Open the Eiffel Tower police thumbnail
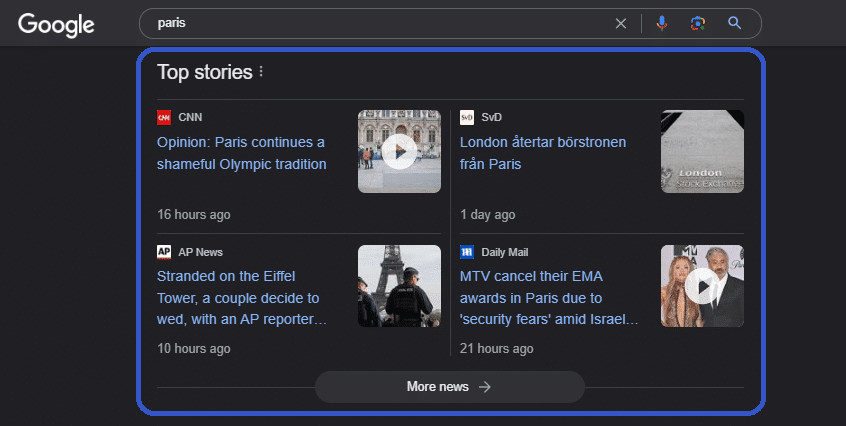 (399, 287)
